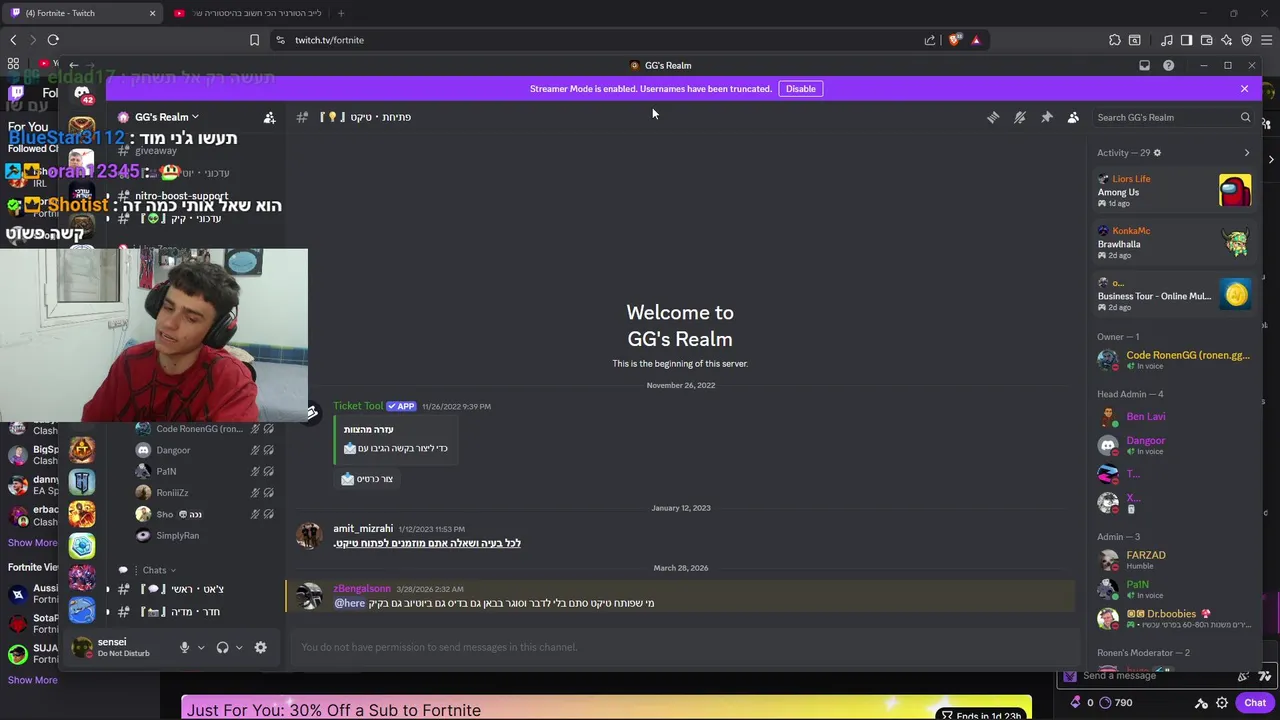The image size is (1280, 720).
Task: Open microphone input options arrow
Action: click(201, 647)
